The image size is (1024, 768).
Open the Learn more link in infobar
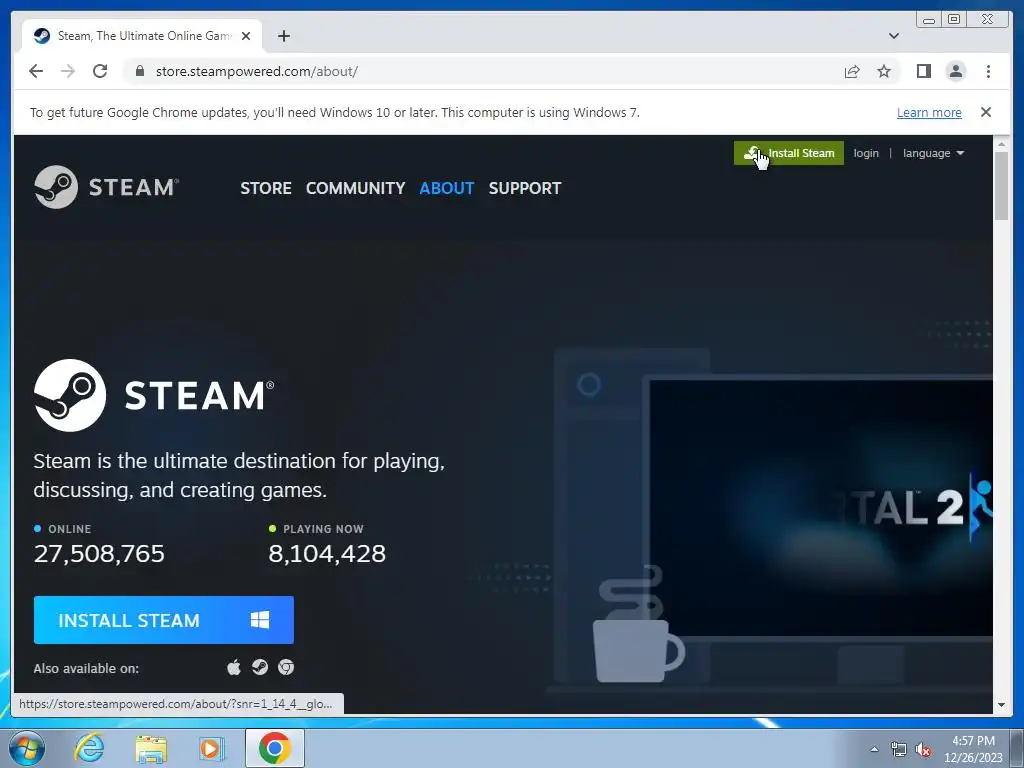[929, 112]
